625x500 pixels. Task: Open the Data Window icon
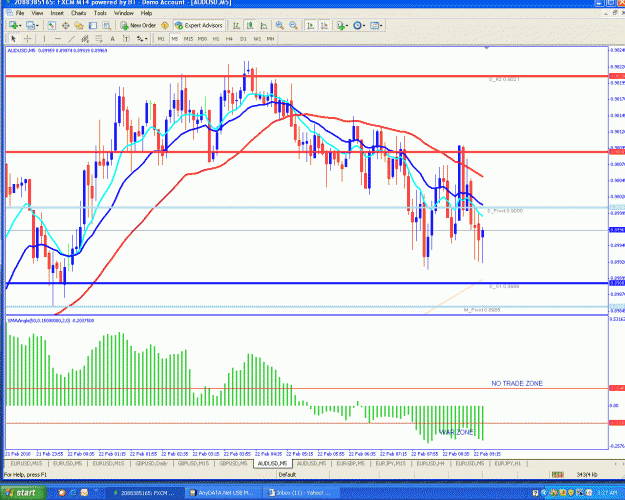[65, 26]
